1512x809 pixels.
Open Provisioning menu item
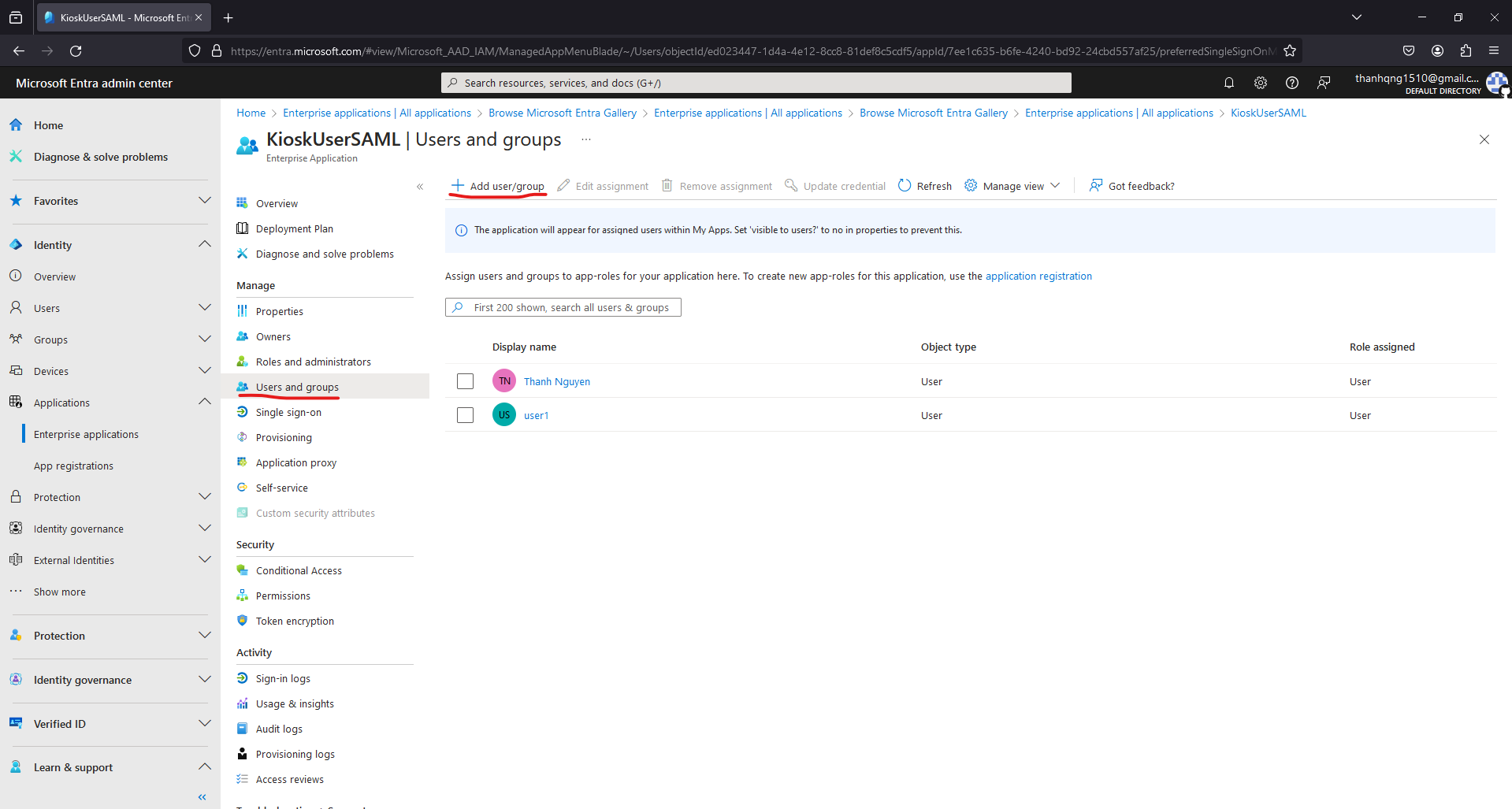[284, 437]
